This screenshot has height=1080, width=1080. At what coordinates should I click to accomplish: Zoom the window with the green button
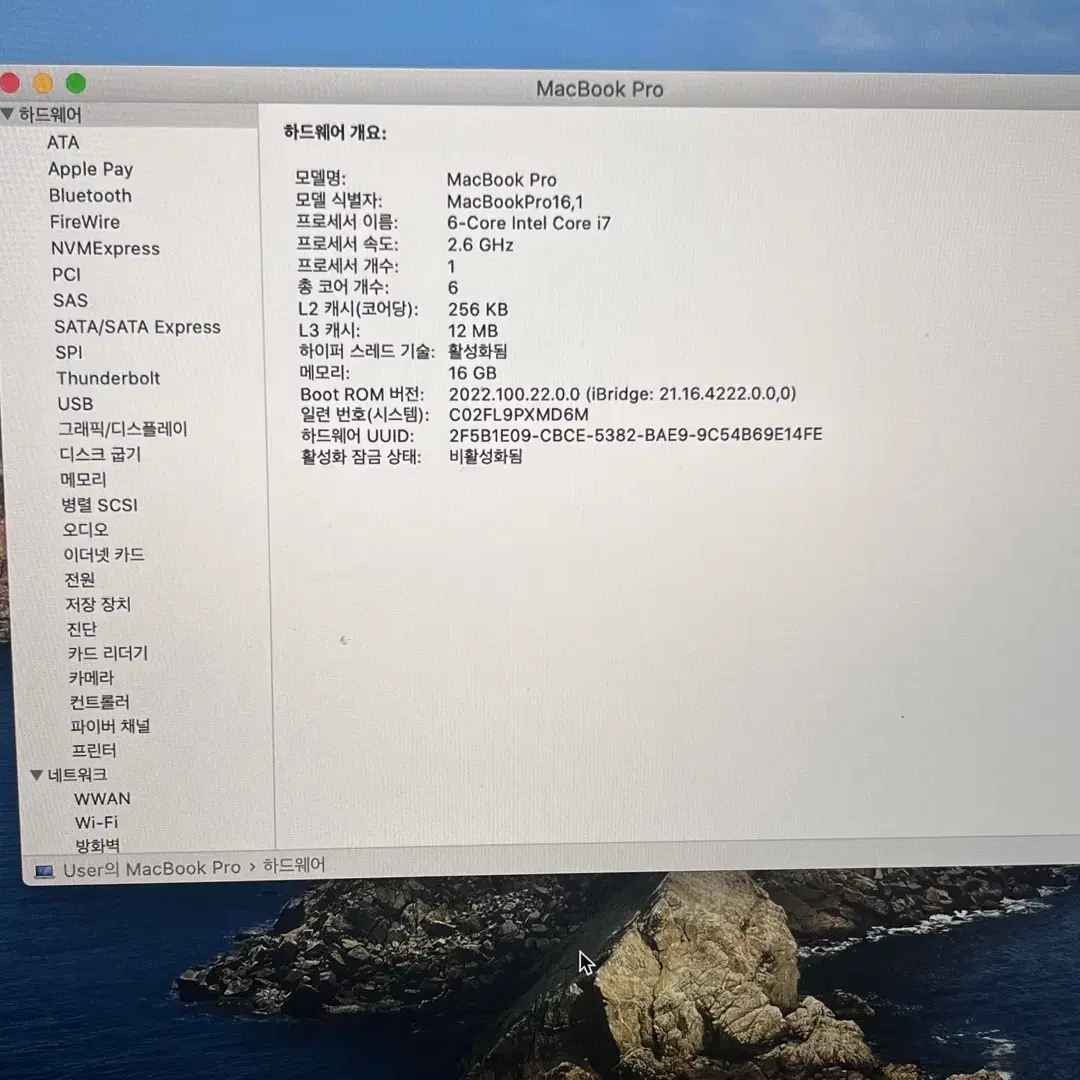coord(76,83)
